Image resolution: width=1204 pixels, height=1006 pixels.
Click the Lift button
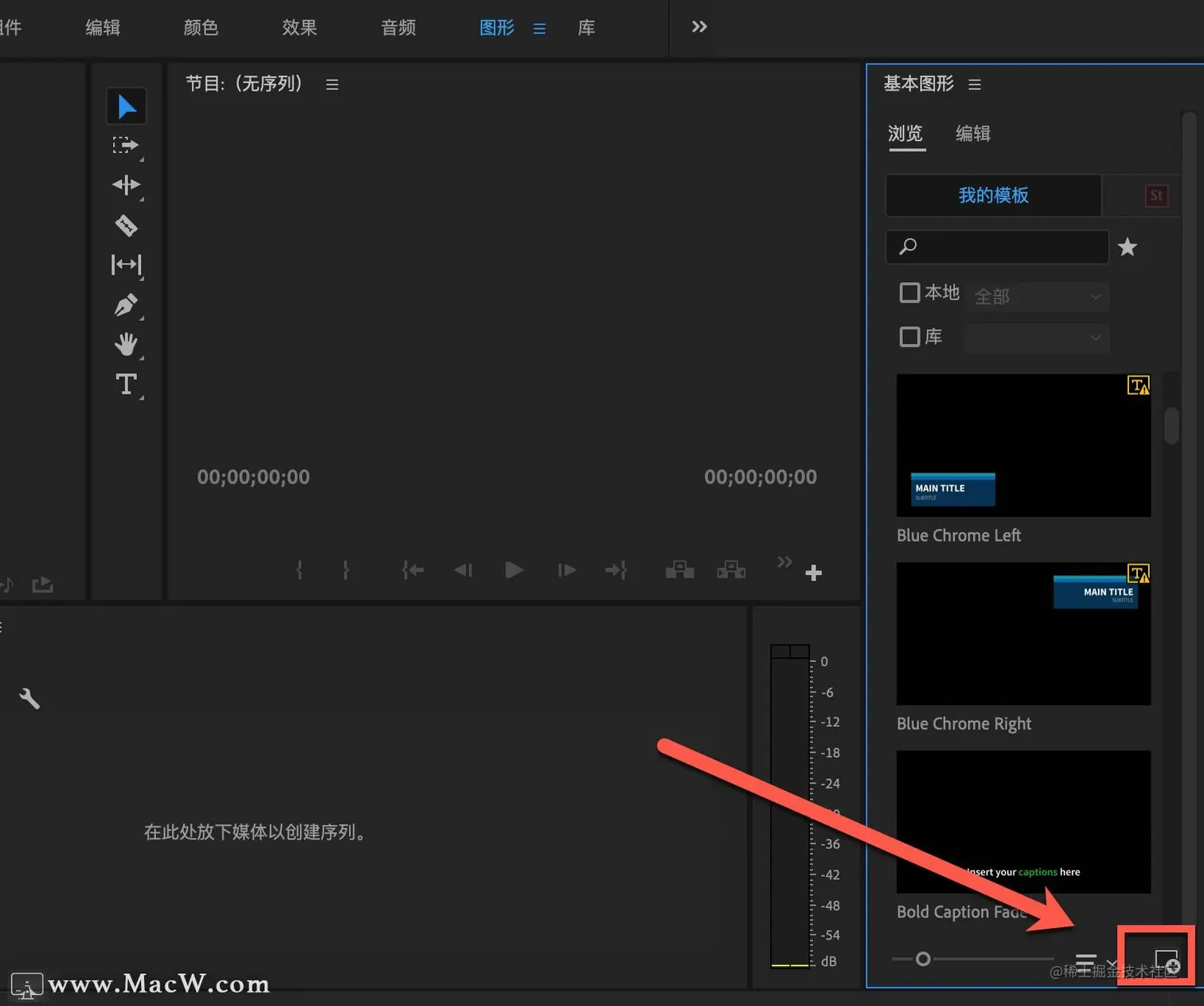pyautogui.click(x=679, y=570)
